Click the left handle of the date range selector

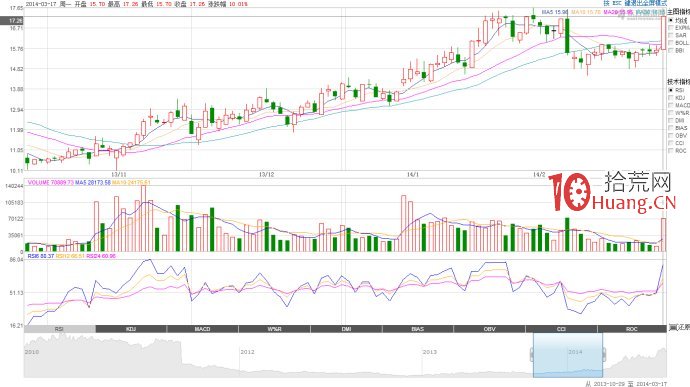[532, 354]
